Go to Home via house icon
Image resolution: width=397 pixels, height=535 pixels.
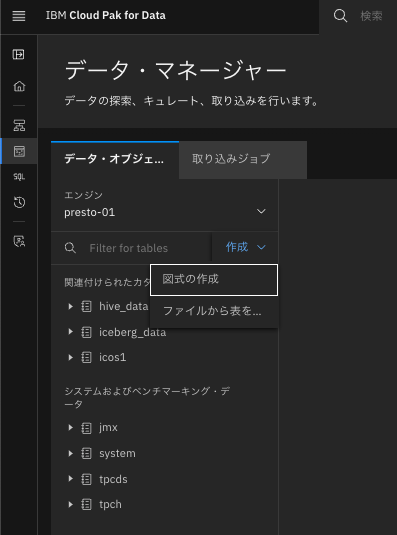pos(19,86)
